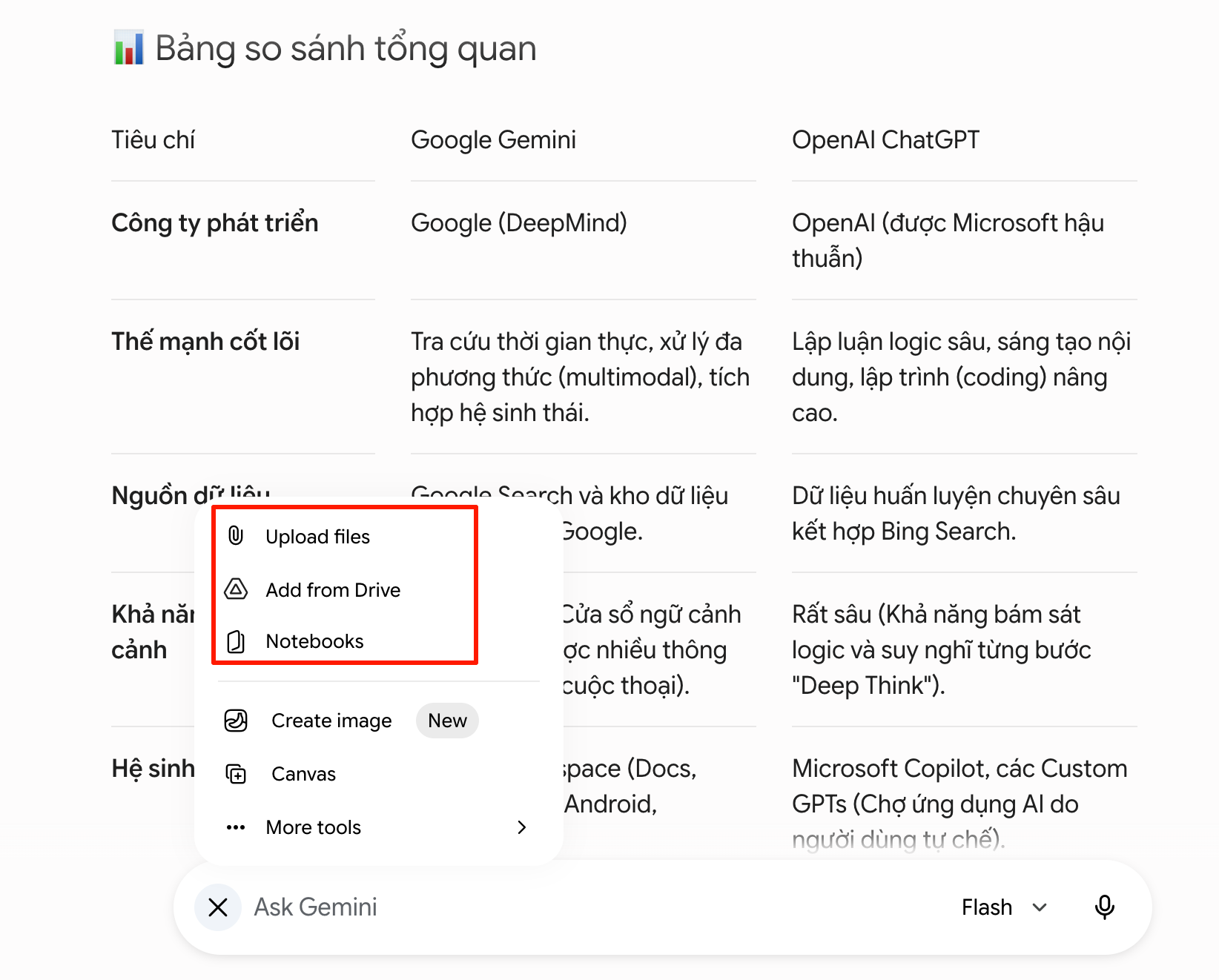Click the Google Drive triangle icon
This screenshot has width=1219, height=980.
tap(236, 589)
